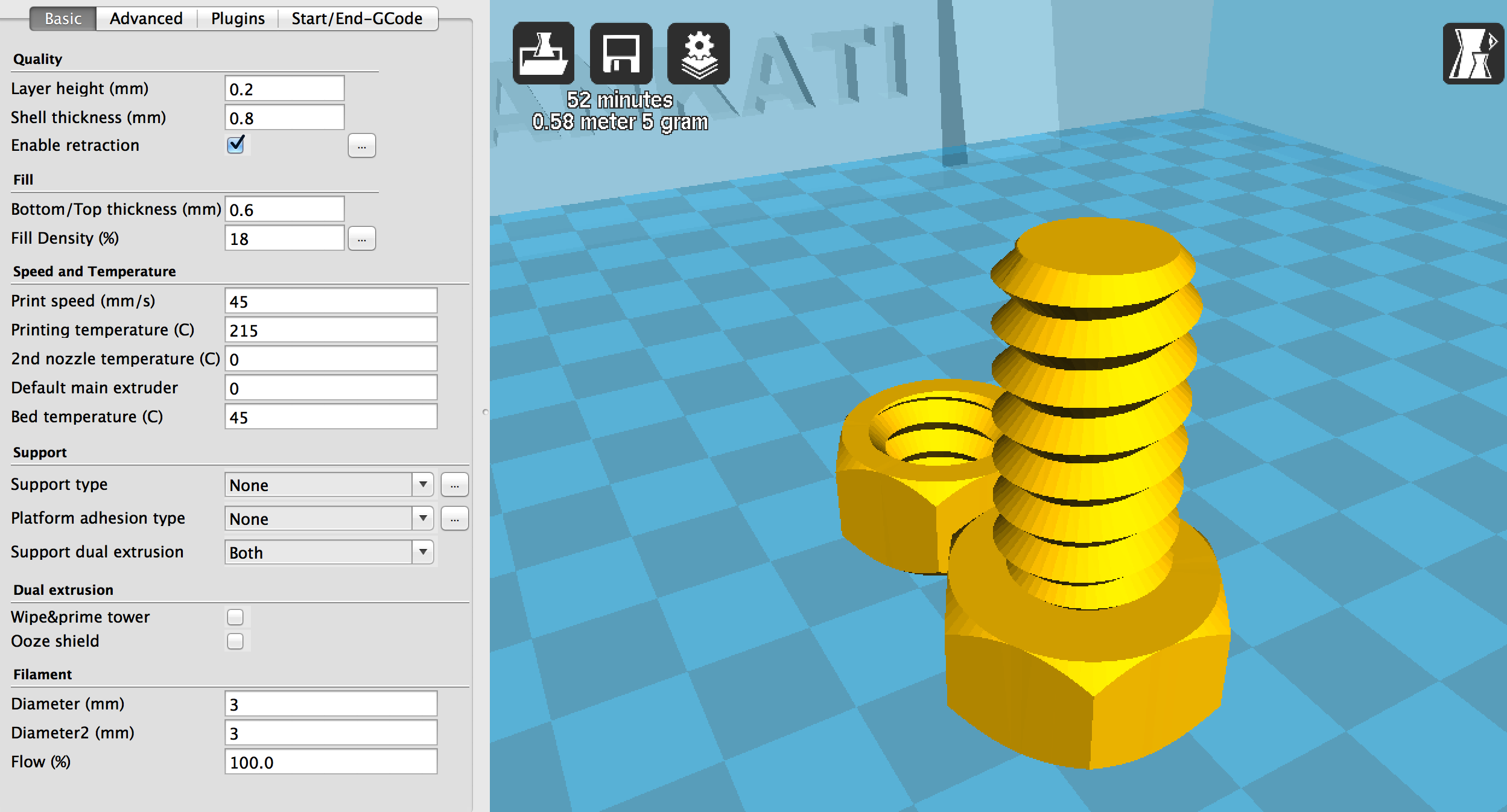
Task: Open Fill Density ellipsis settings button
Action: (361, 239)
